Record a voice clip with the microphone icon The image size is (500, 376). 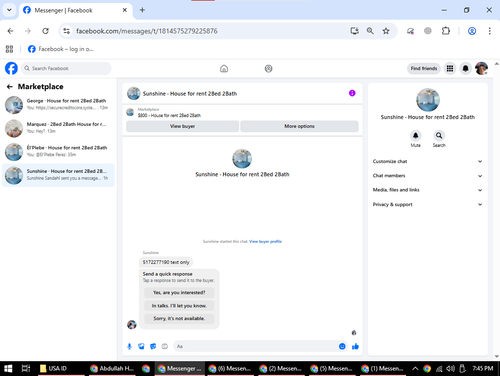pos(129,346)
